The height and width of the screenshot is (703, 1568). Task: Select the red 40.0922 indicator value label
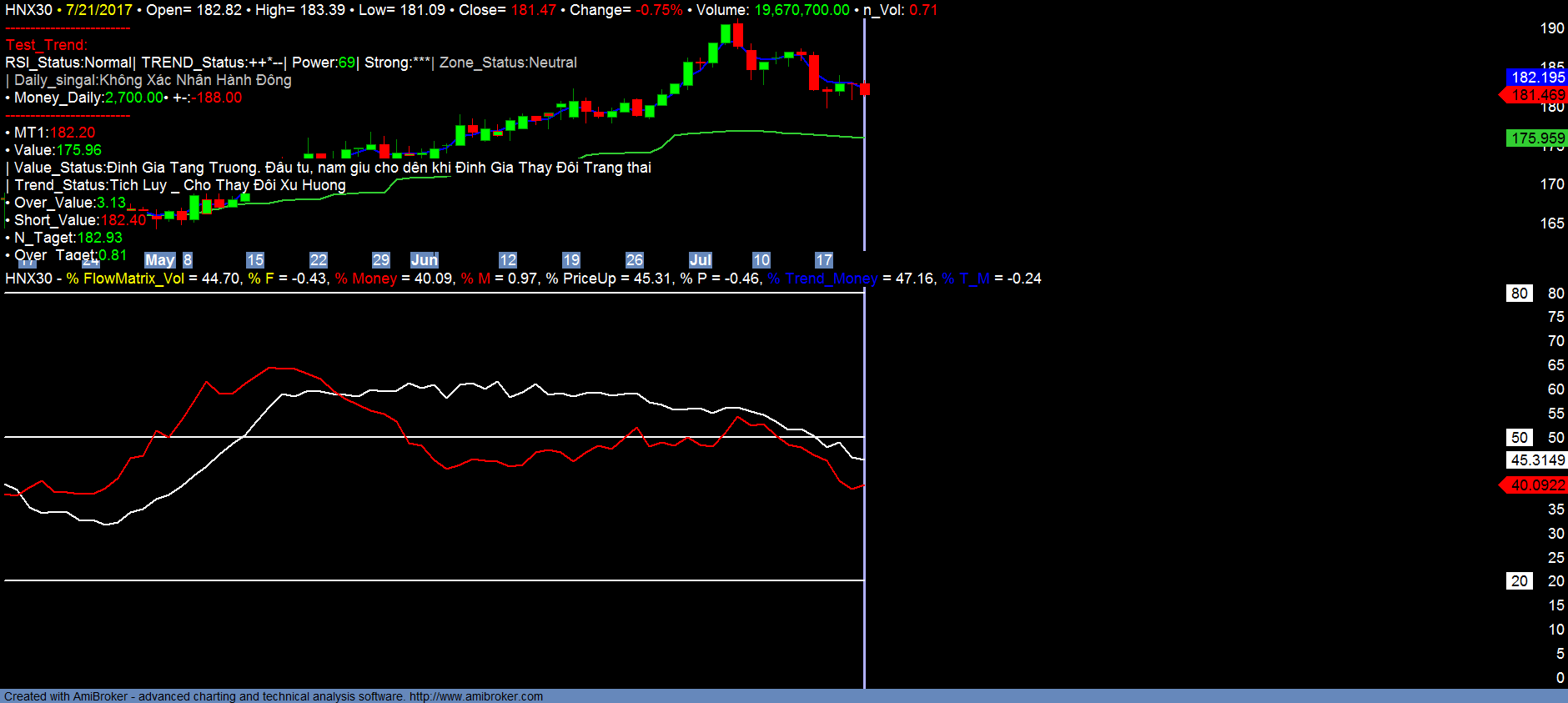pyautogui.click(x=1537, y=485)
